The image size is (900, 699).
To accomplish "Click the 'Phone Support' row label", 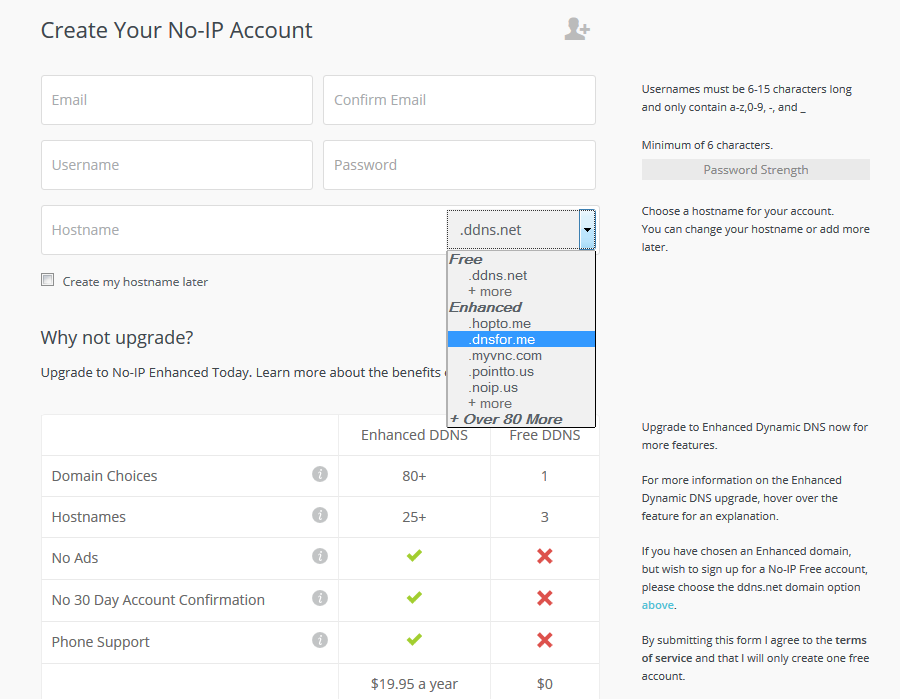I will coord(100,642).
